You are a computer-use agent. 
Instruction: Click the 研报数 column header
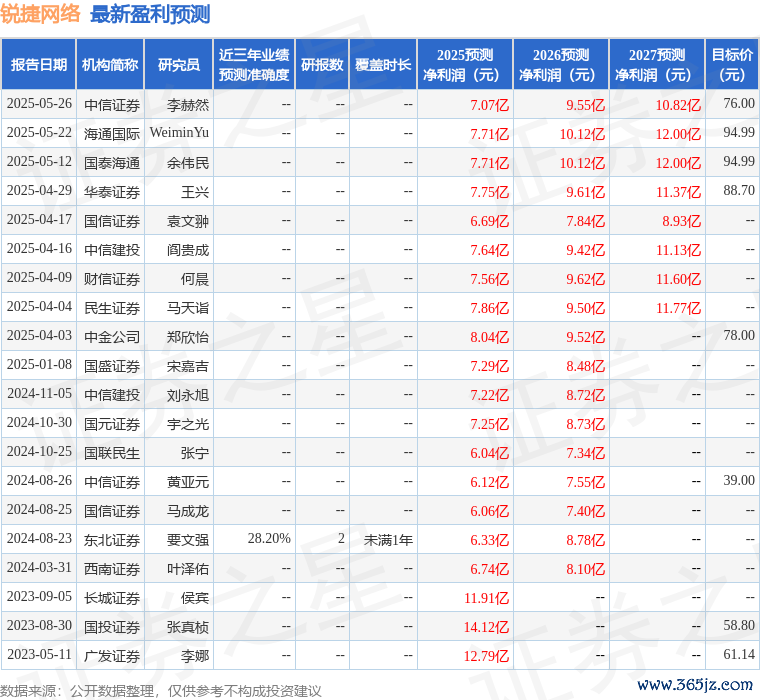pos(322,64)
